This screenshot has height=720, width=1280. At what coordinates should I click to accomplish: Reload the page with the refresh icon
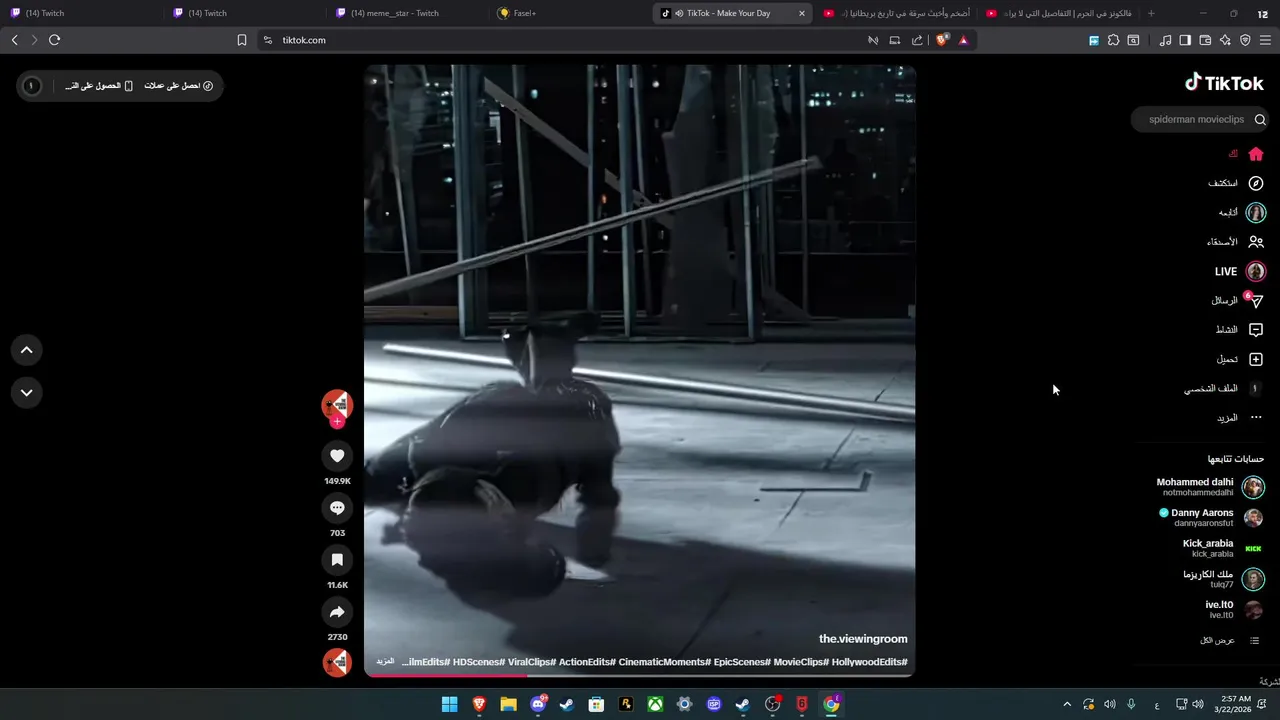(x=54, y=40)
